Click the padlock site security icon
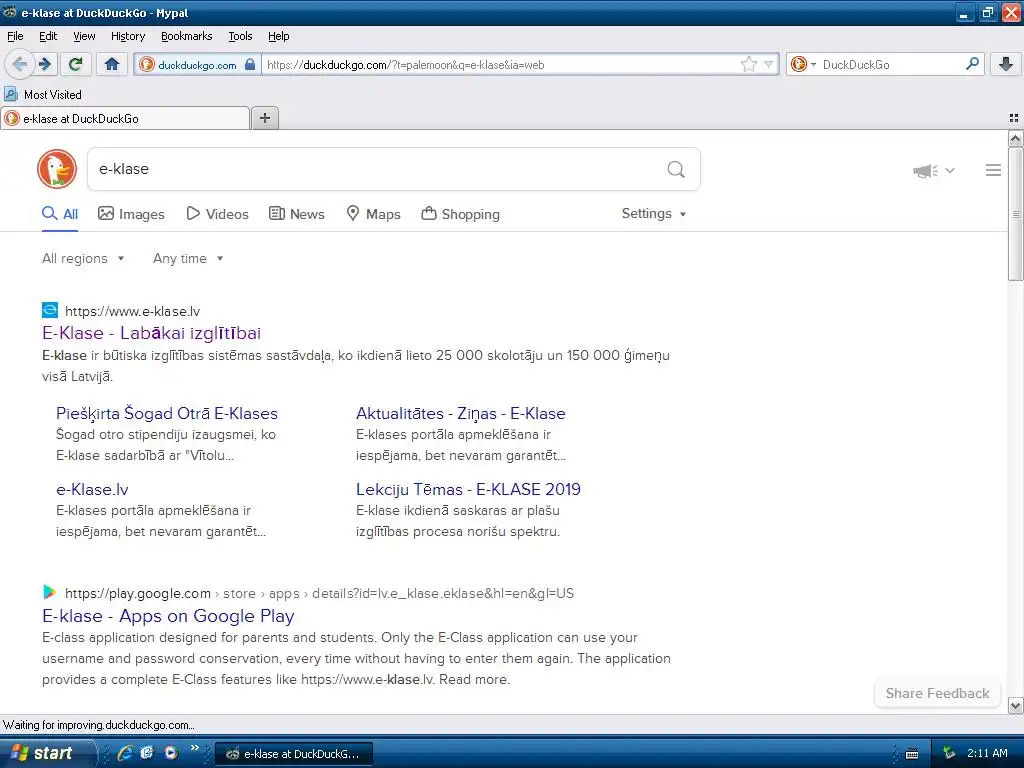 click(x=249, y=64)
